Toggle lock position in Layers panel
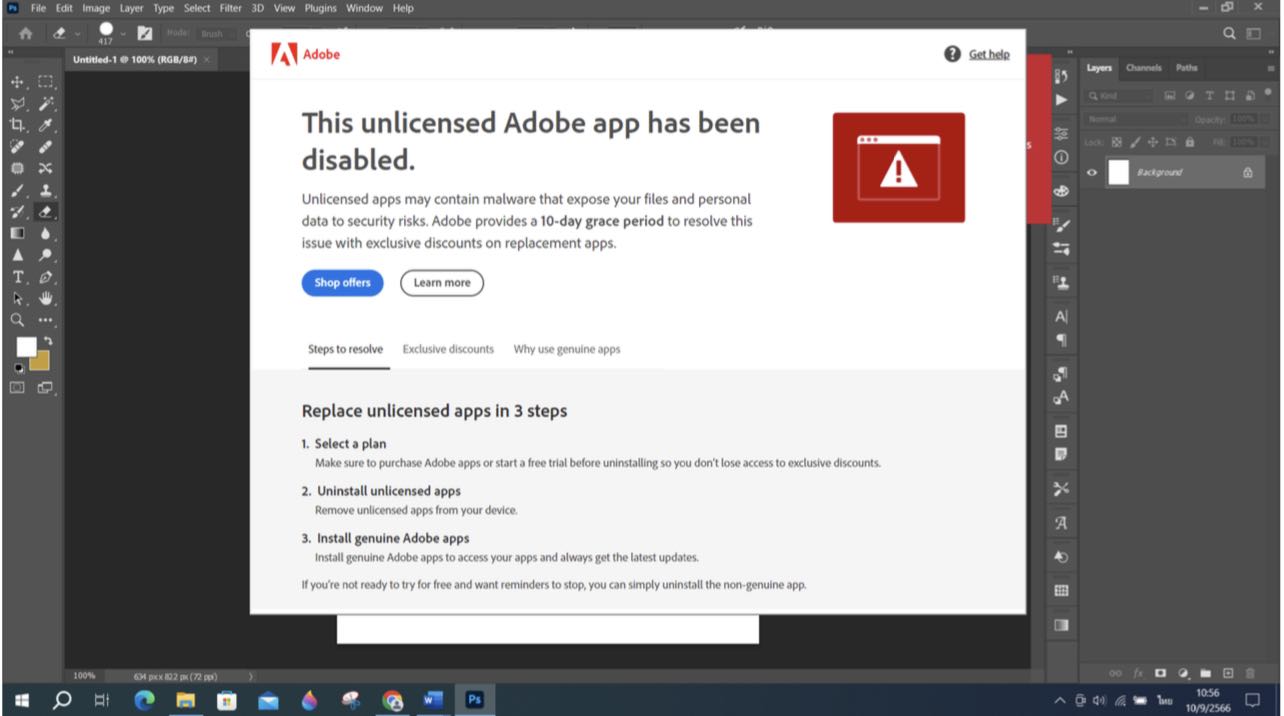 point(1152,142)
